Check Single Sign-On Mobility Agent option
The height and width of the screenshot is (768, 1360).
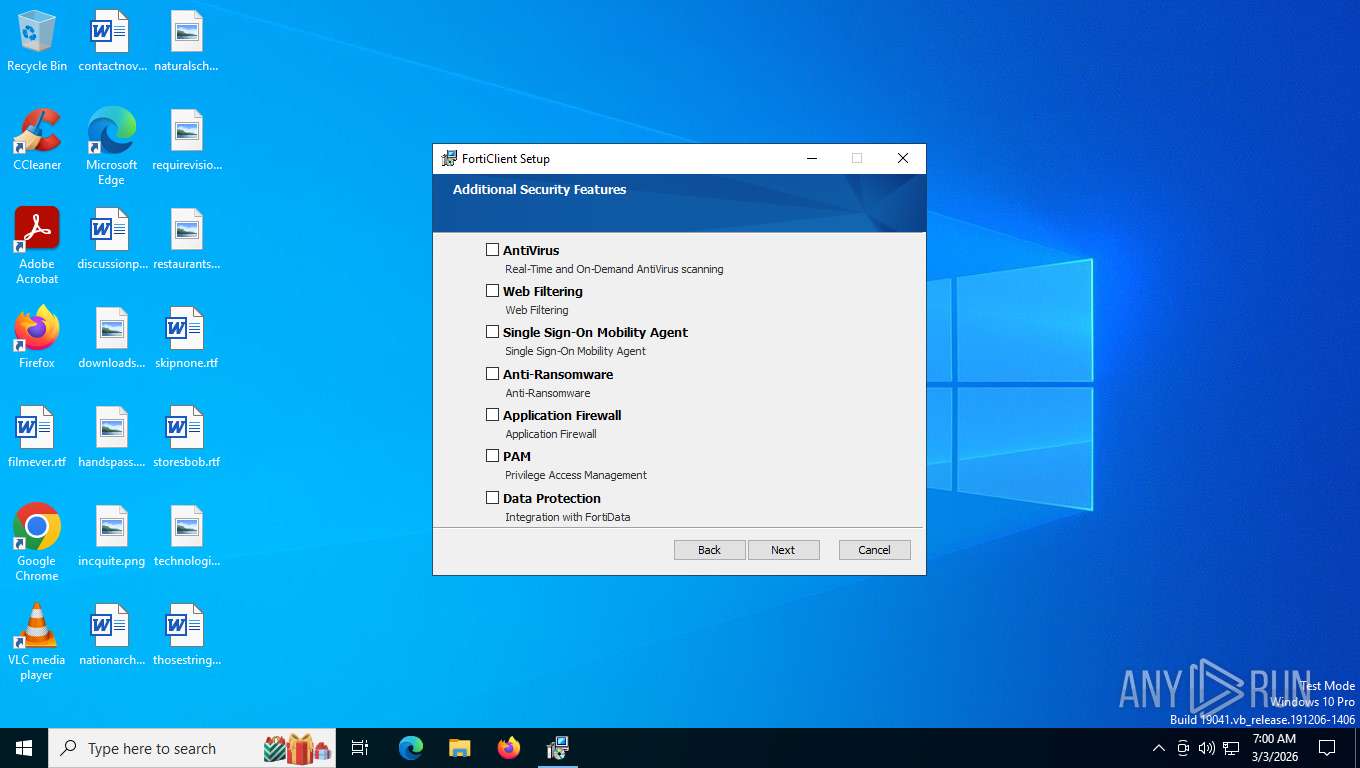[x=492, y=332]
